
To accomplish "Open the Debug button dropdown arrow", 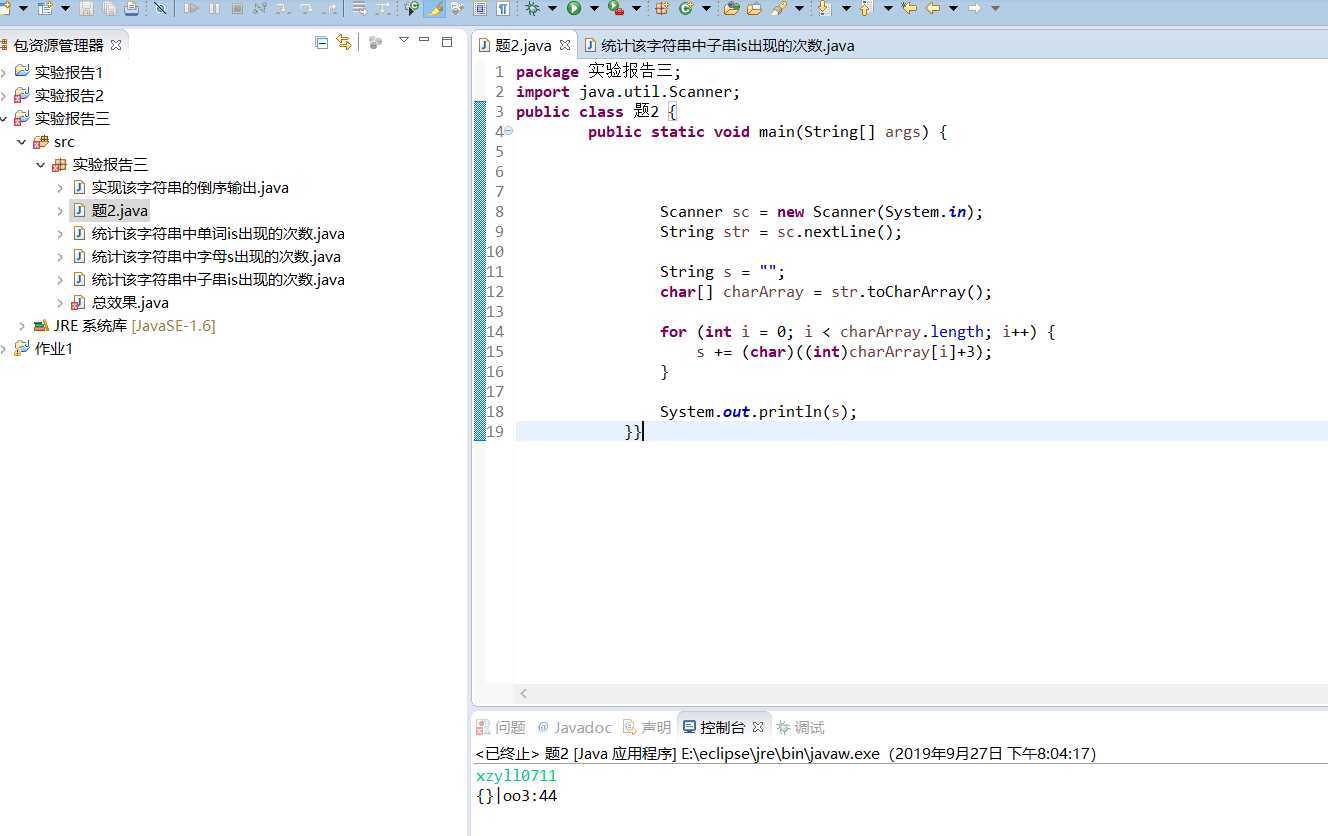I will click(x=552, y=8).
